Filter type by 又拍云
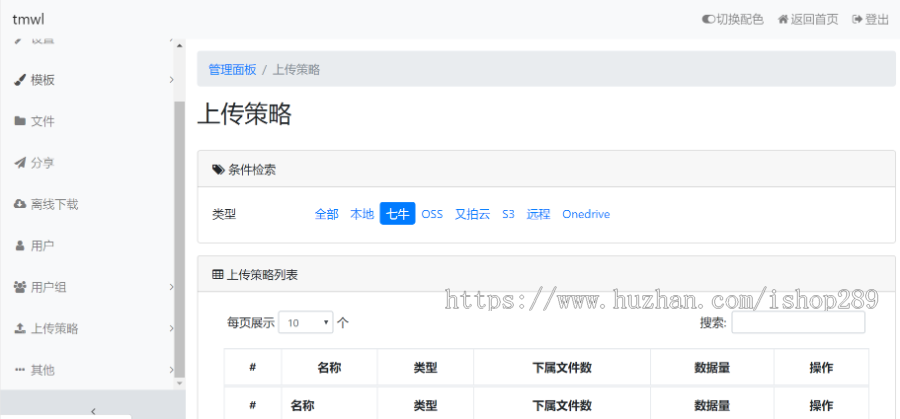 coord(472,214)
